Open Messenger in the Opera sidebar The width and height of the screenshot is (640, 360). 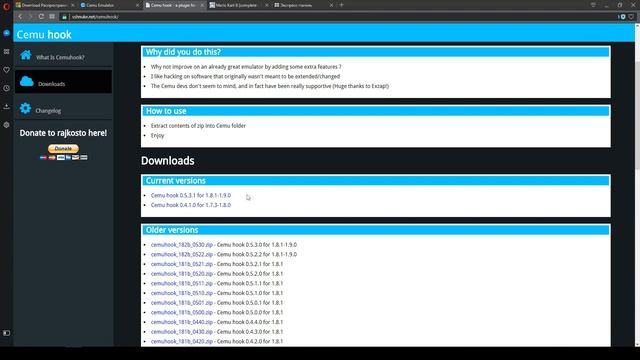6,33
